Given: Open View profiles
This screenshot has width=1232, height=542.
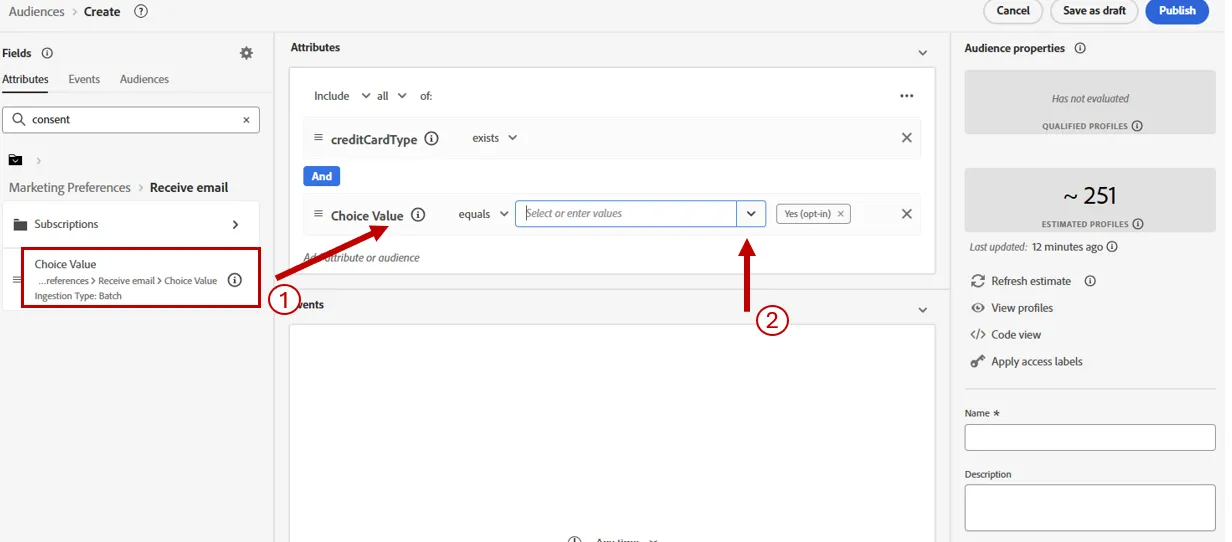Looking at the screenshot, I should point(1022,308).
